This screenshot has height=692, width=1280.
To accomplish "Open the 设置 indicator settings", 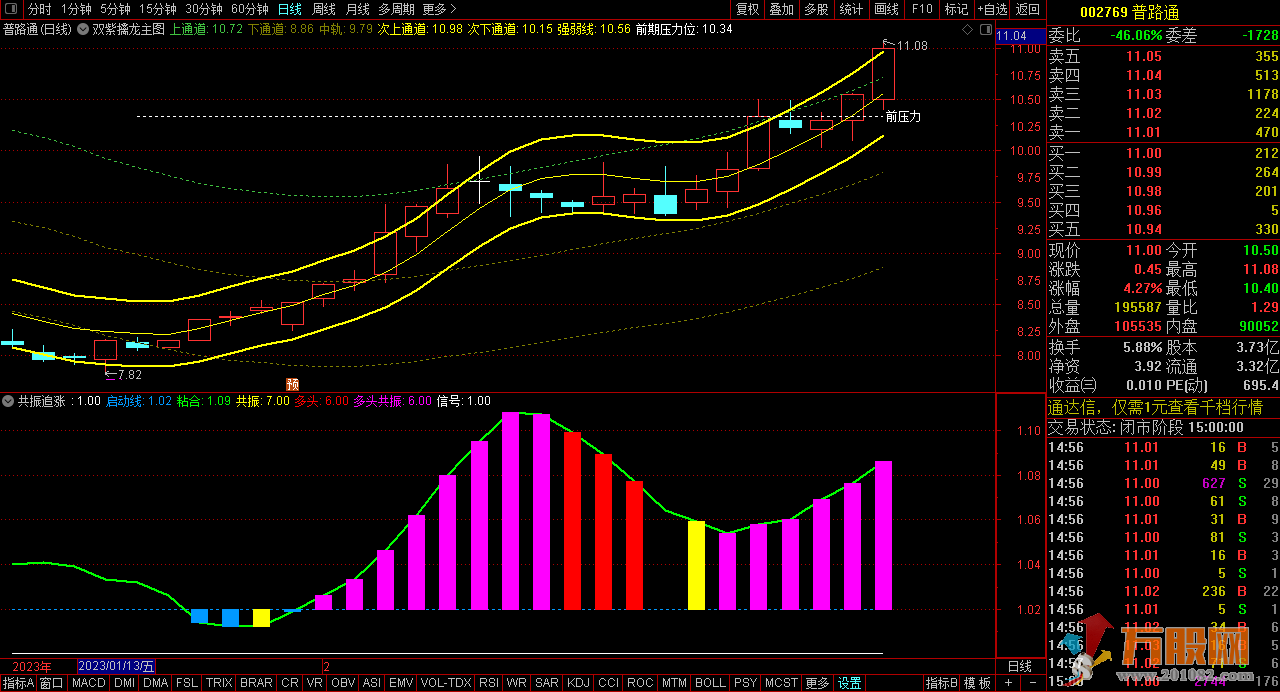I will 849,683.
